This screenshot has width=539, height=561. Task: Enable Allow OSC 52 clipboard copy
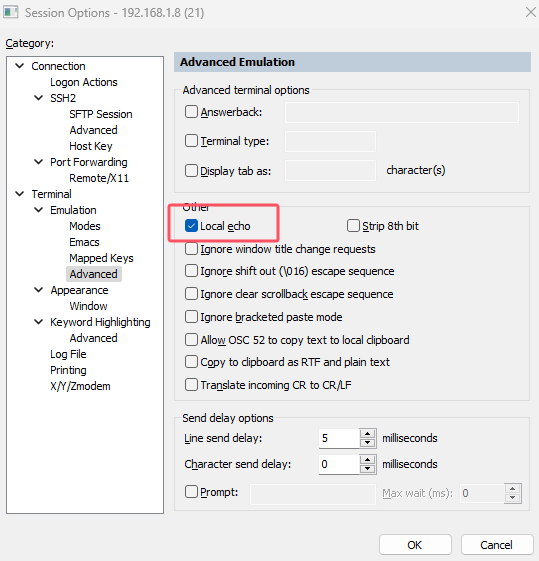[x=191, y=340]
